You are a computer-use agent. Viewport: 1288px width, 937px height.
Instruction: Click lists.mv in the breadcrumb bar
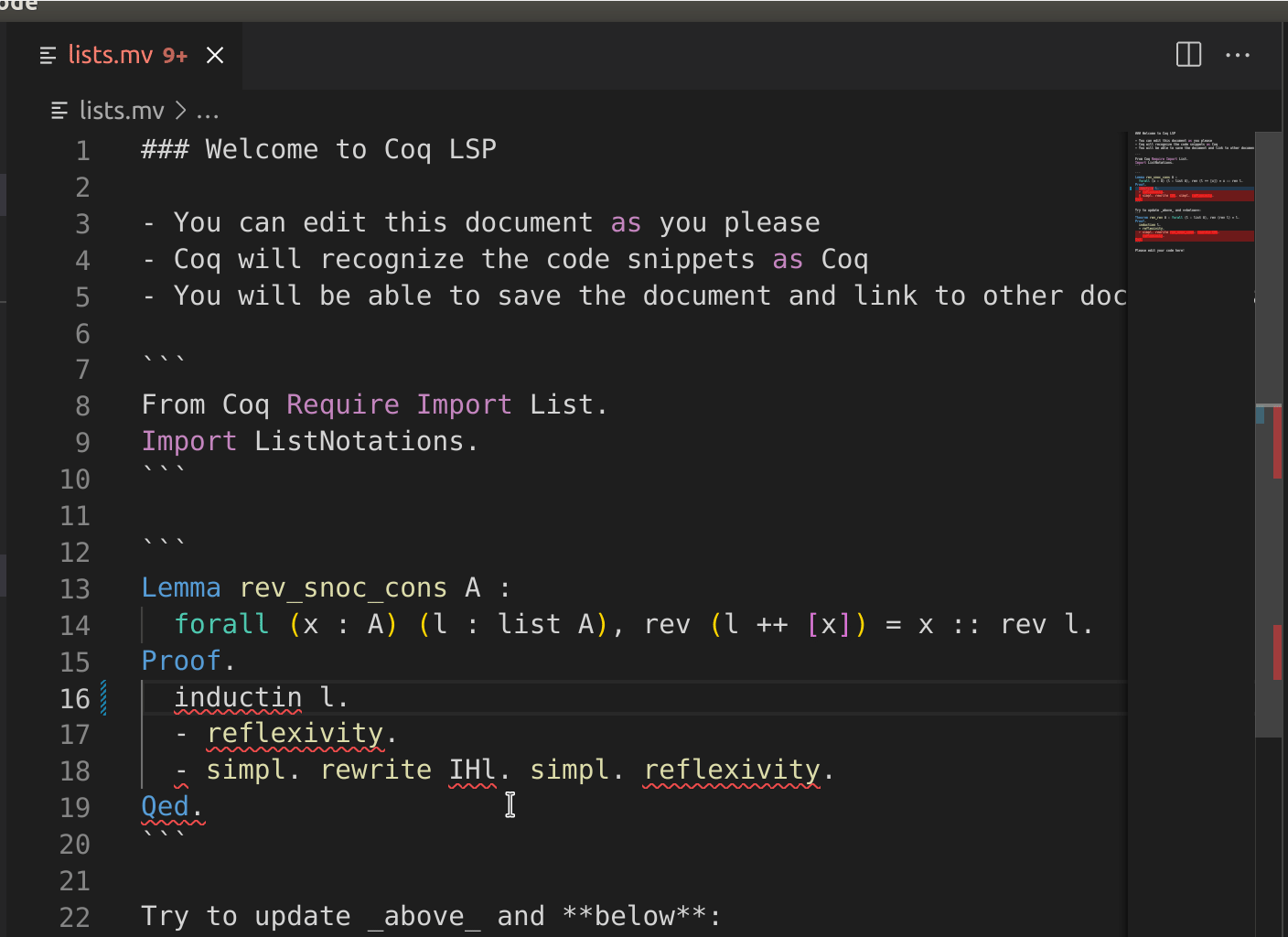point(122,111)
